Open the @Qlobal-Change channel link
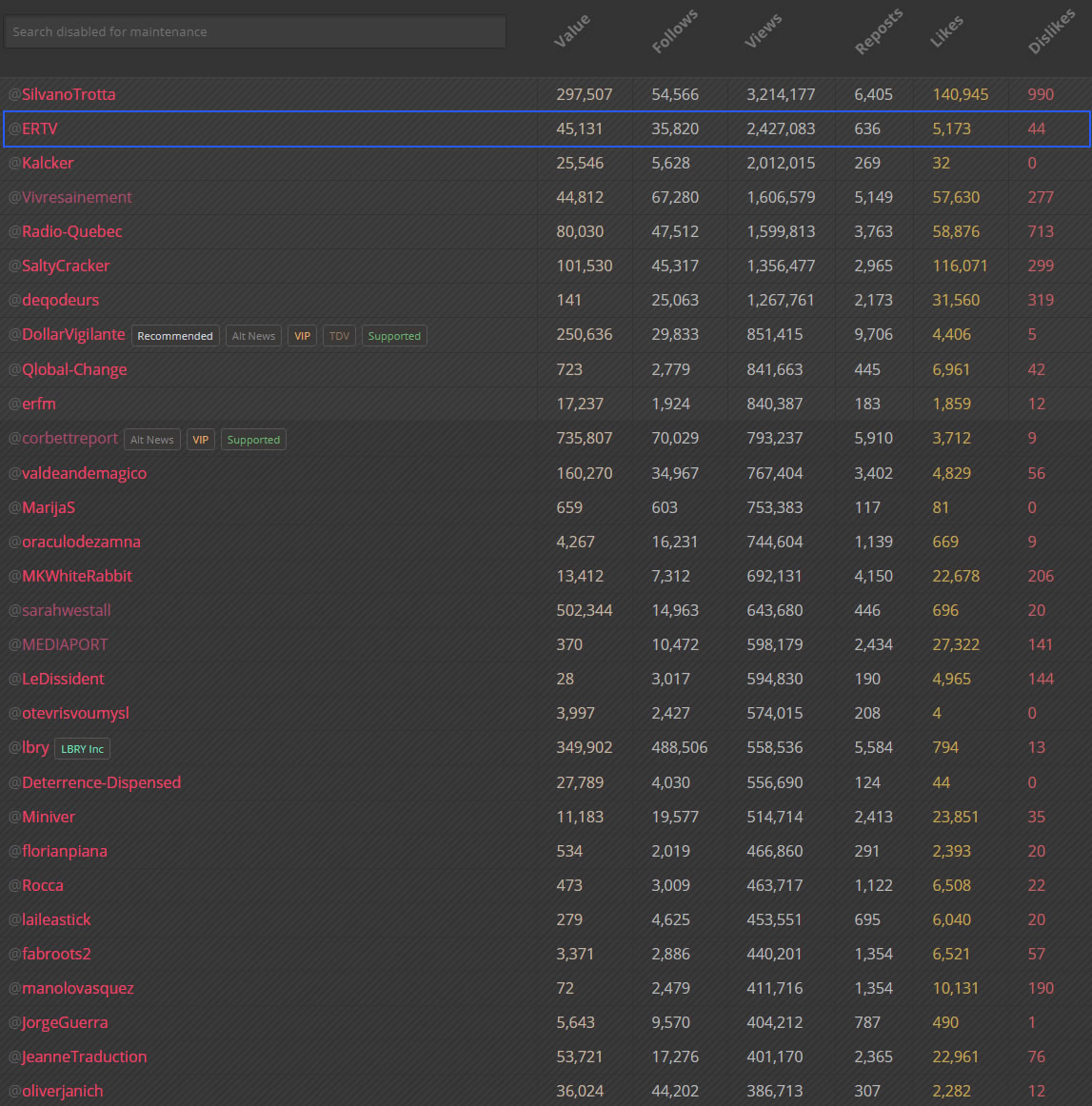This screenshot has height=1106, width=1092. pyautogui.click(x=68, y=369)
